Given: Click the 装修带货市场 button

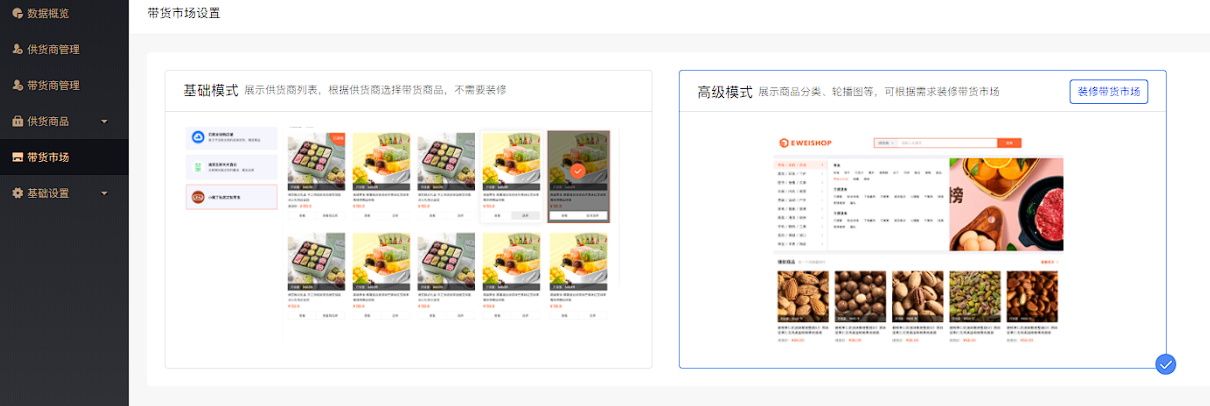Looking at the screenshot, I should click(1108, 91).
